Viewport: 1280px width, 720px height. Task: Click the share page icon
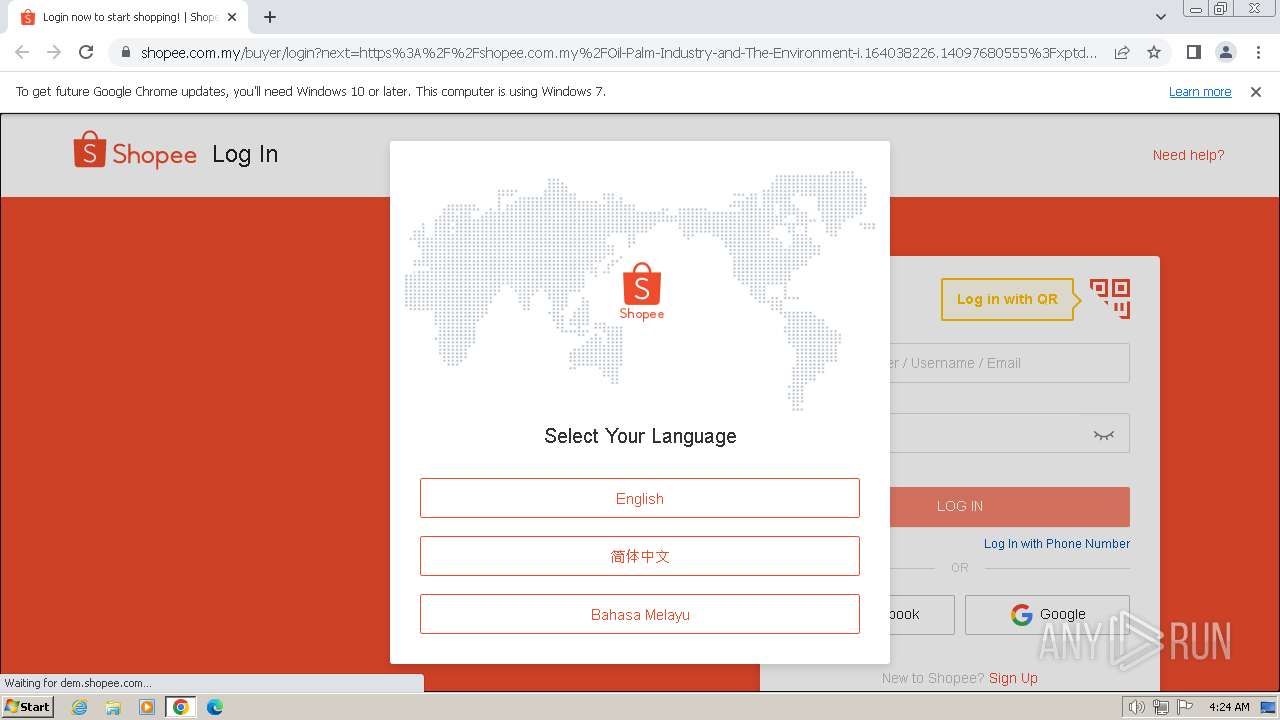pyautogui.click(x=1122, y=52)
